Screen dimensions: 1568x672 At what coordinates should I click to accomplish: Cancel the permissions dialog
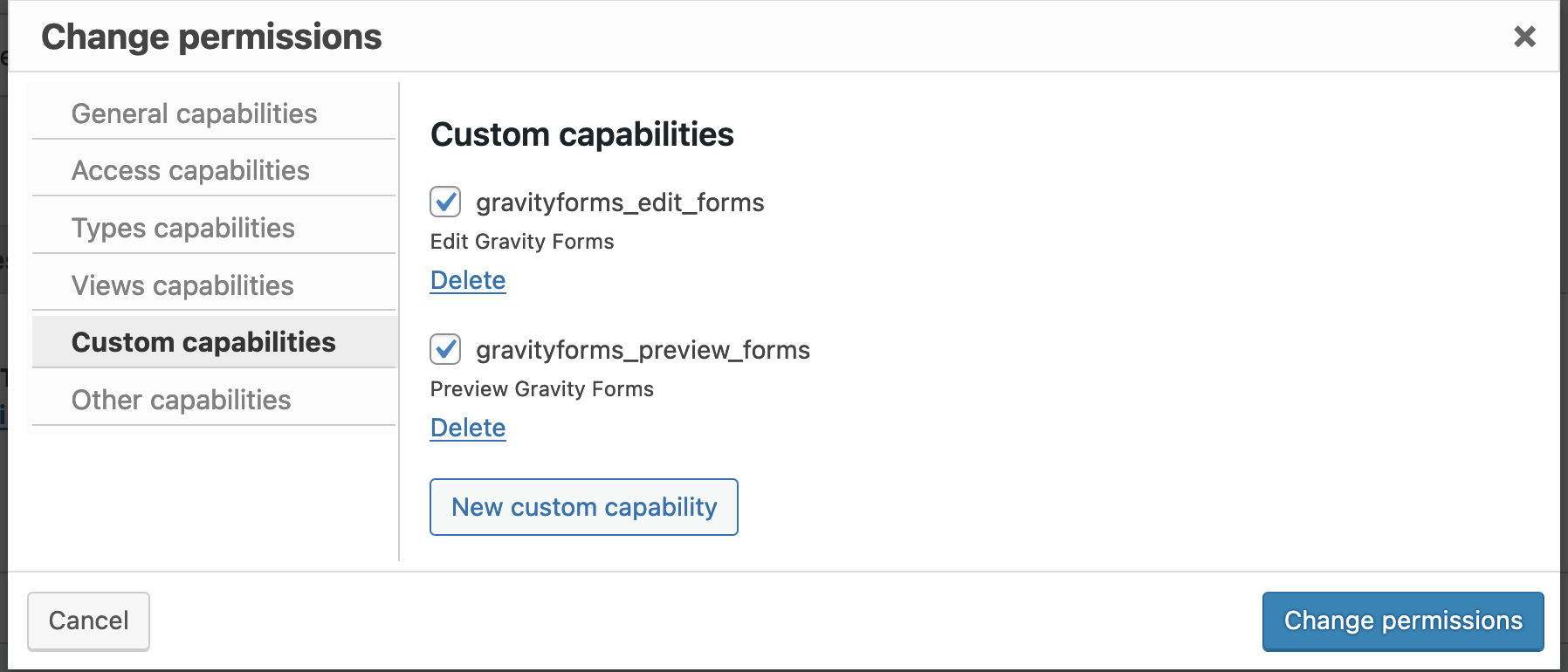pos(88,621)
